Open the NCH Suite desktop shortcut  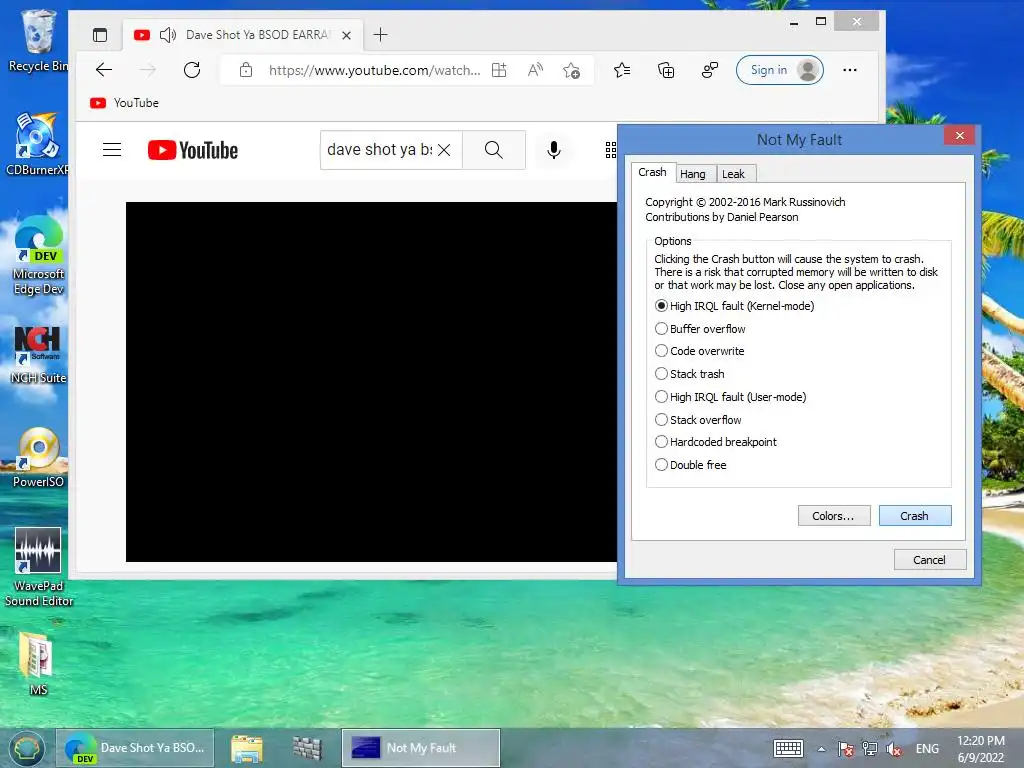[38, 355]
